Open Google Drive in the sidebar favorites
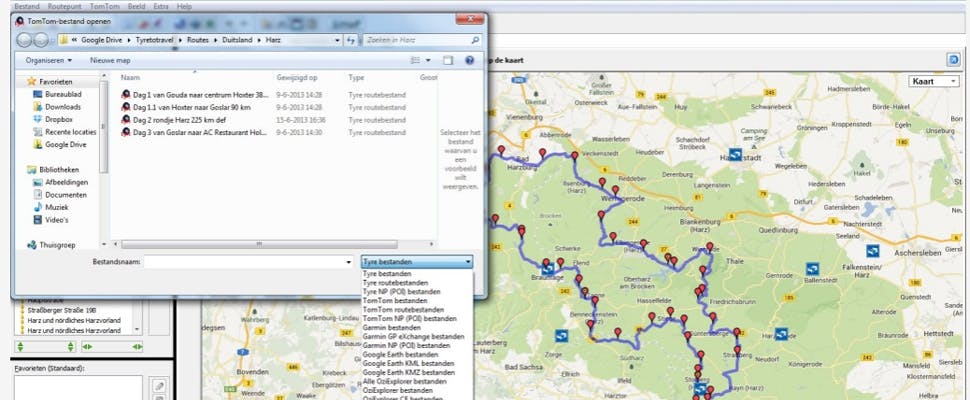Image resolution: width=970 pixels, height=400 pixels. [60, 145]
